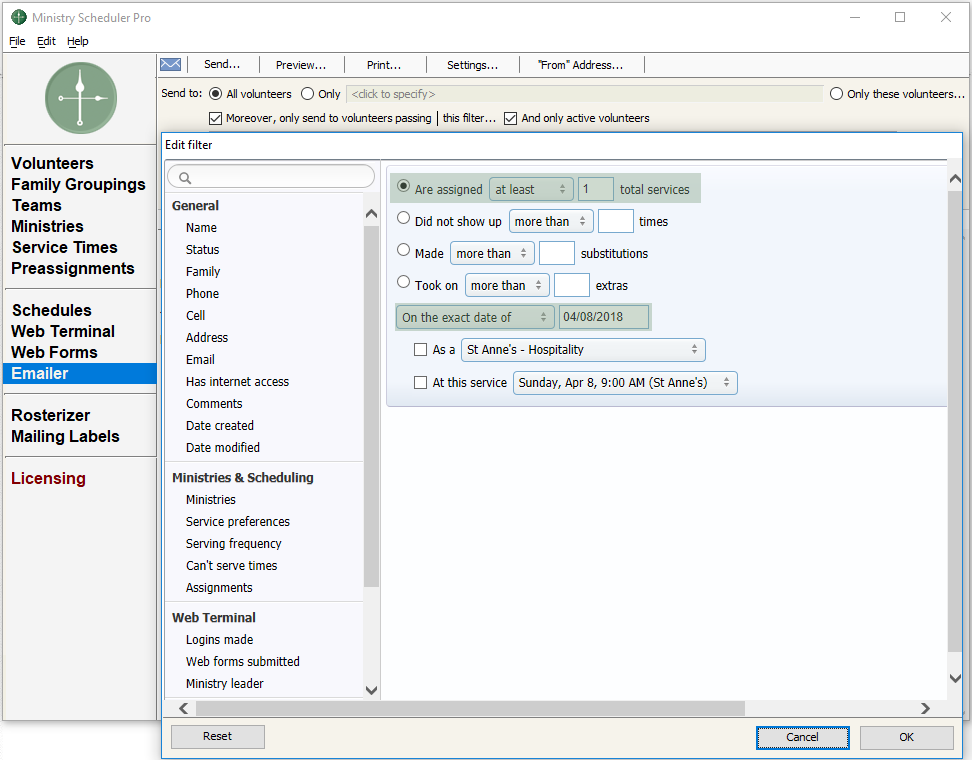Click the envelope icon in the emailer toolbar

click(x=170, y=64)
